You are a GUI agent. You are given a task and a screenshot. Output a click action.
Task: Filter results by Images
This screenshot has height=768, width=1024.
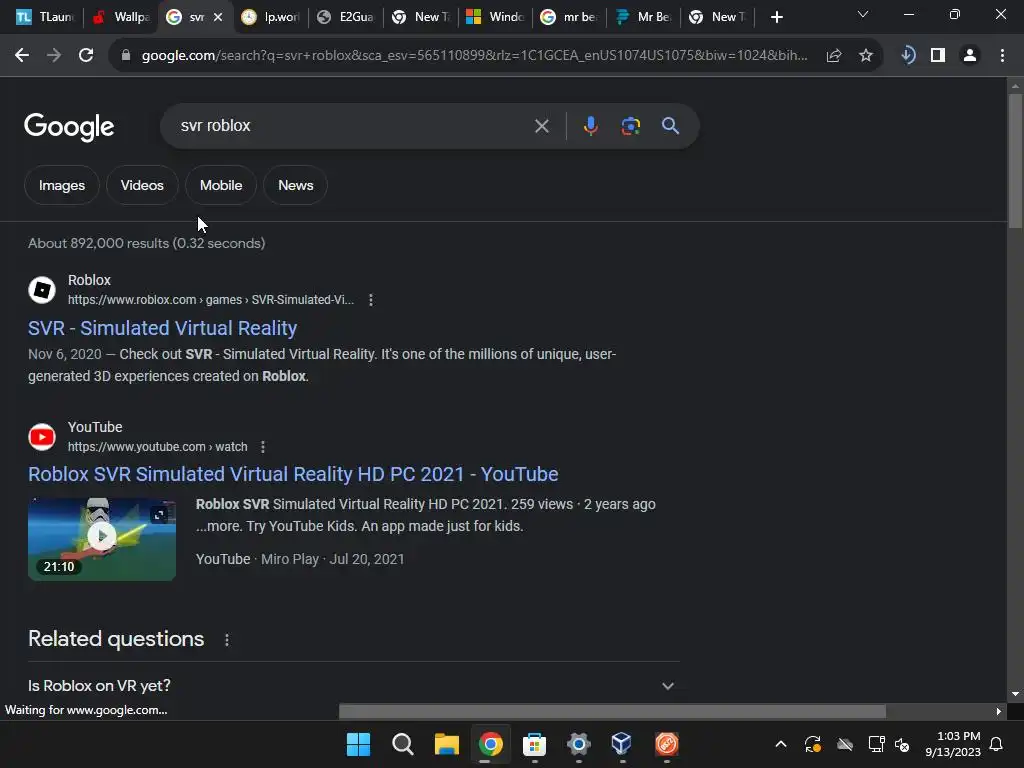coord(61,185)
